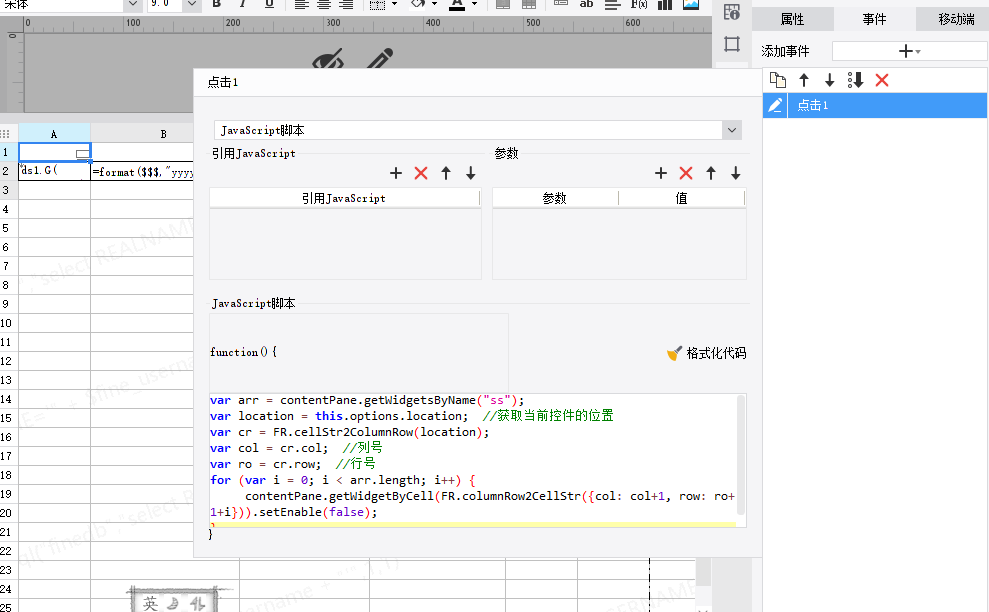The height and width of the screenshot is (612, 989).
Task: Toggle italic formatting in the toolbar
Action: (x=243, y=4)
